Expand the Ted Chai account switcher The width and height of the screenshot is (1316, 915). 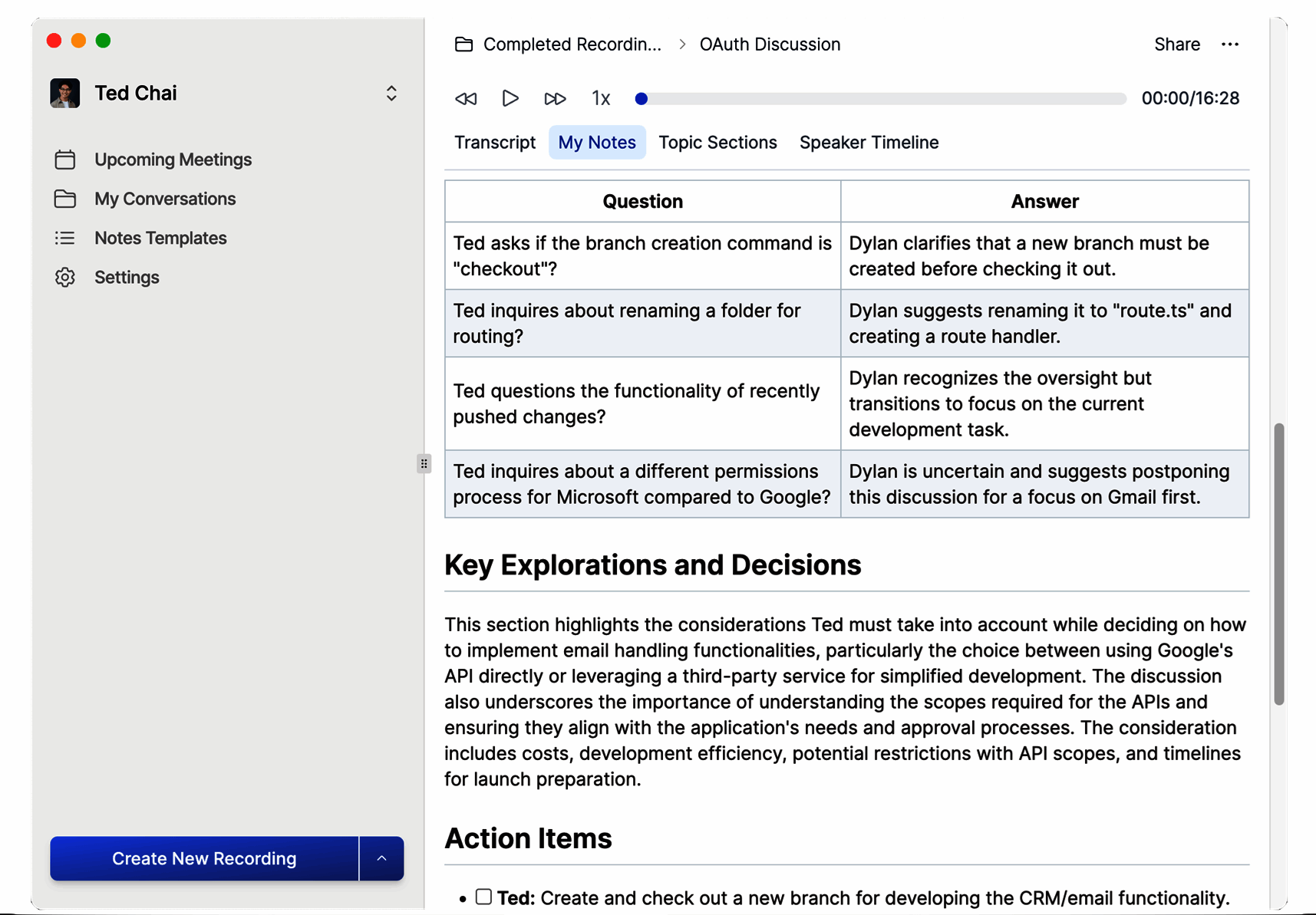coord(391,94)
